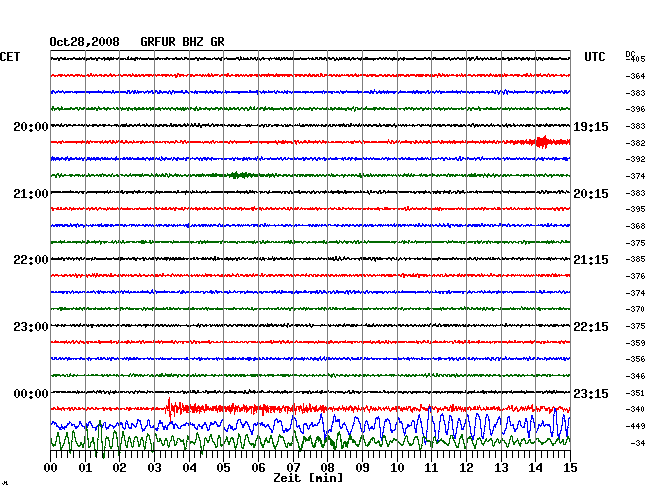Click the minute axis label 04

click(189, 468)
